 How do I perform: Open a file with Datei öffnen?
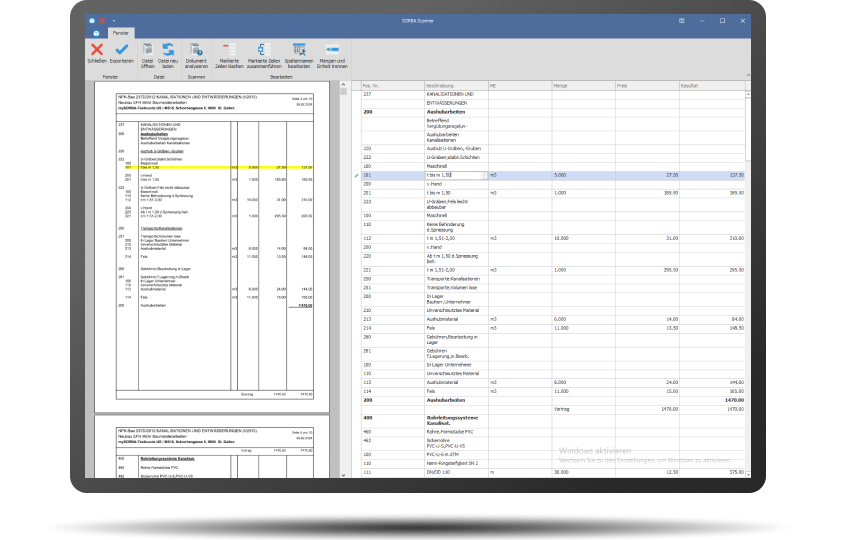147,50
